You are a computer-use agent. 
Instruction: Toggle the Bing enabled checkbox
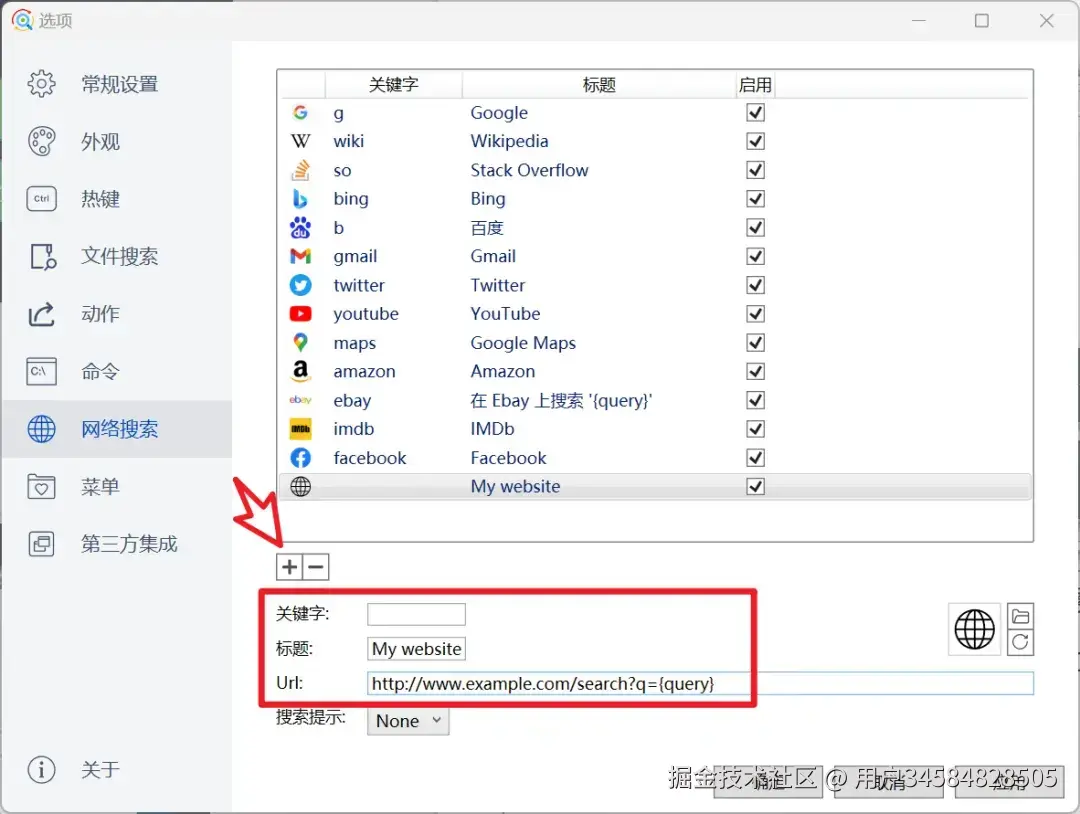756,198
